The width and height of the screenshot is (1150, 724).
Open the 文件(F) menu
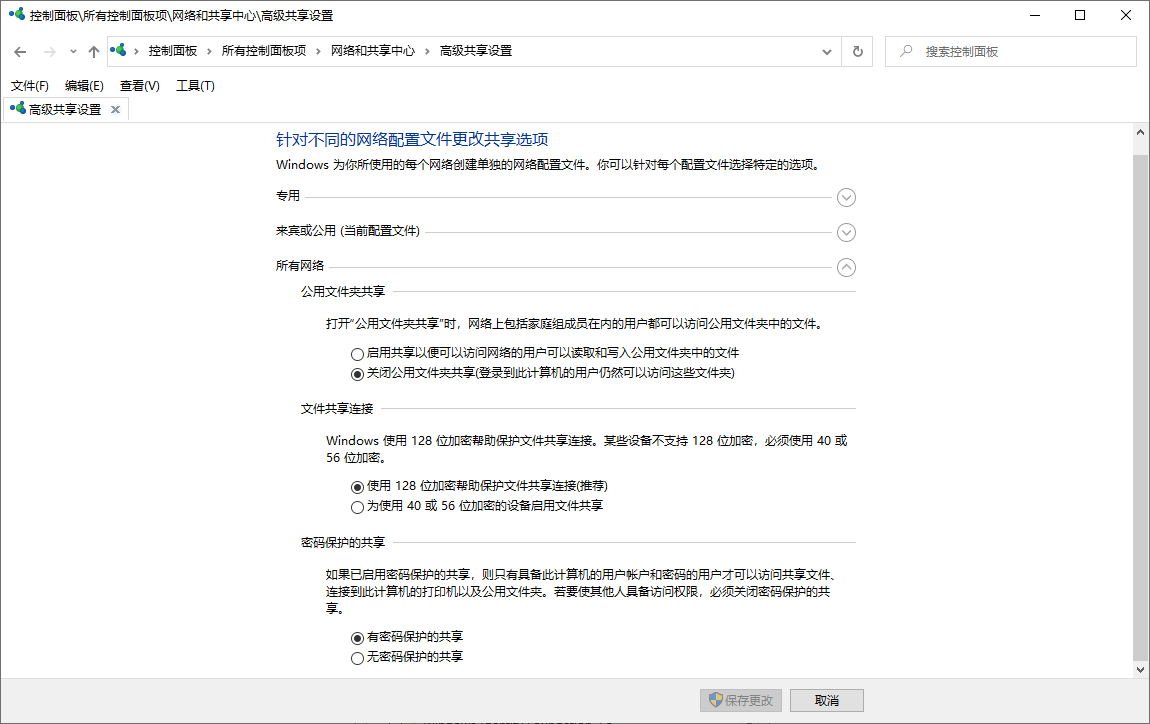(x=29, y=86)
